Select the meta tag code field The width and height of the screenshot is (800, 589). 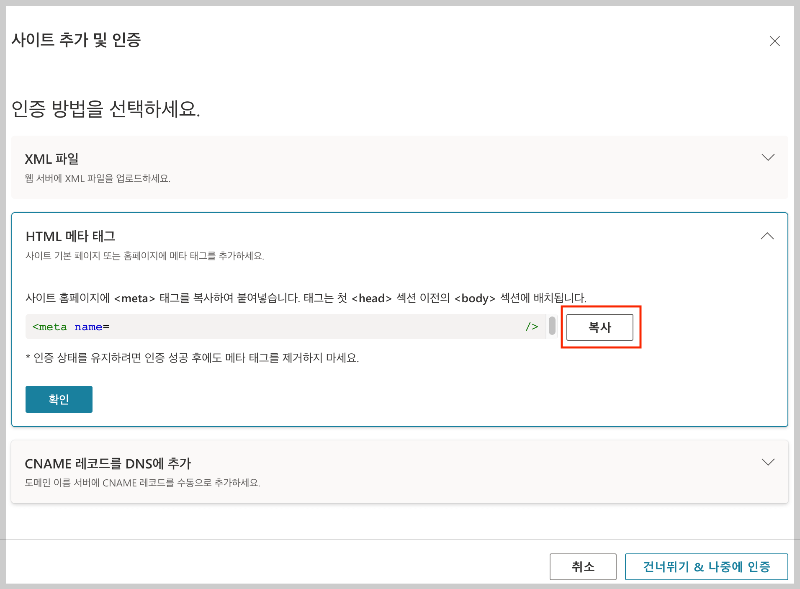pyautogui.click(x=280, y=326)
